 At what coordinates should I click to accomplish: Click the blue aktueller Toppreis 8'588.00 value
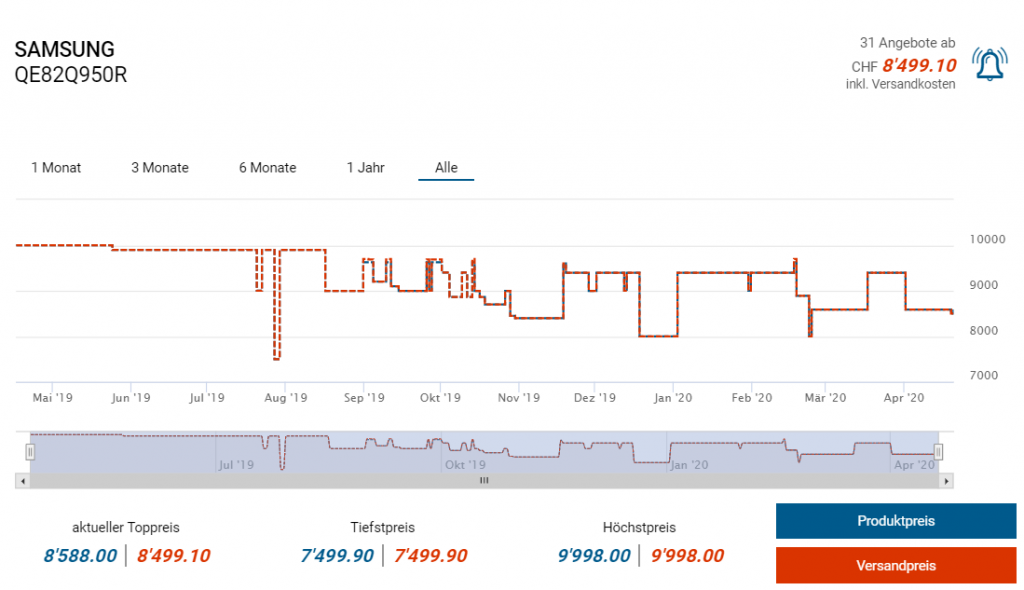(80, 556)
